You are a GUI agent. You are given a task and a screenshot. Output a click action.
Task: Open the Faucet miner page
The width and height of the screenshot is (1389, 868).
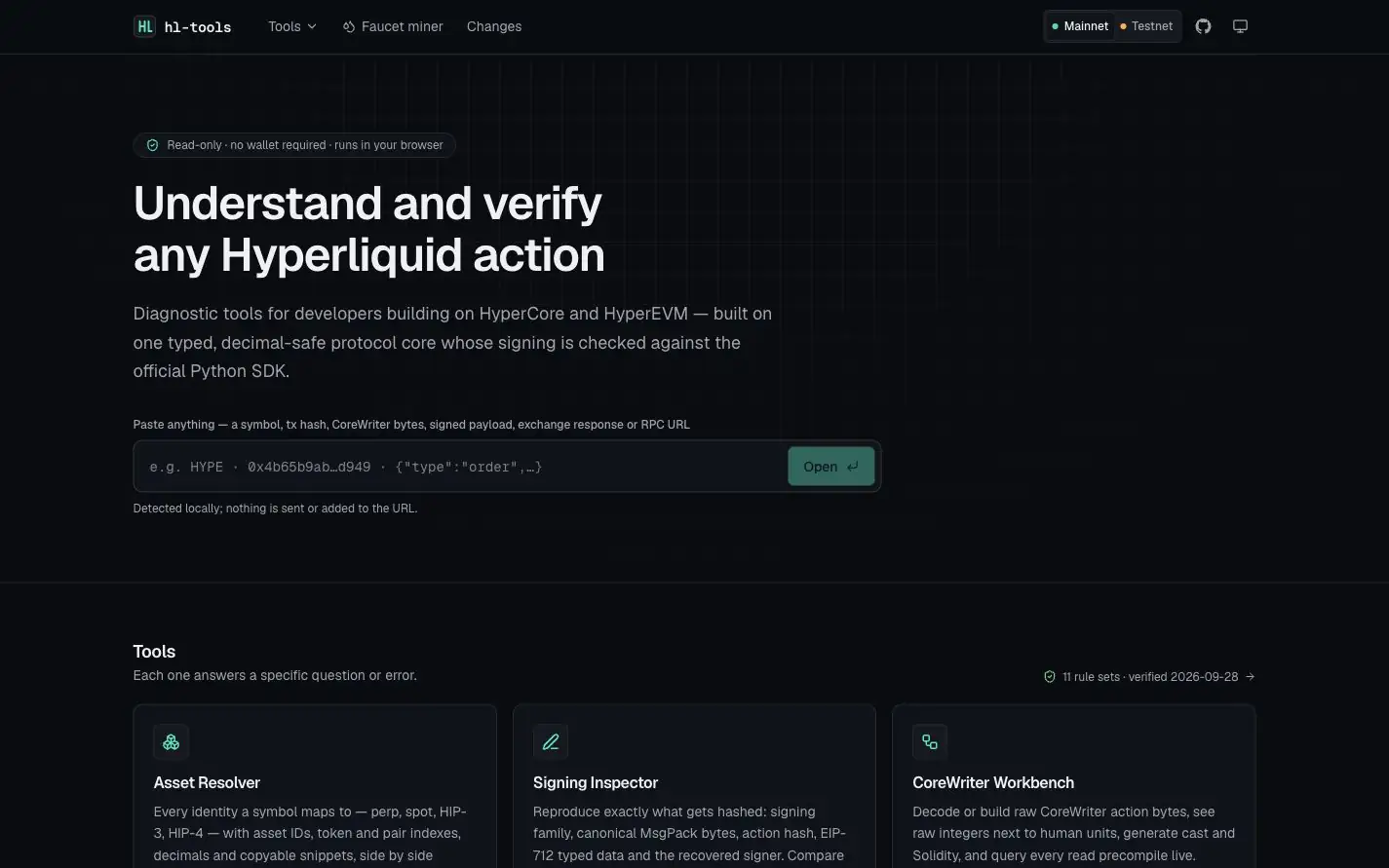(x=393, y=26)
